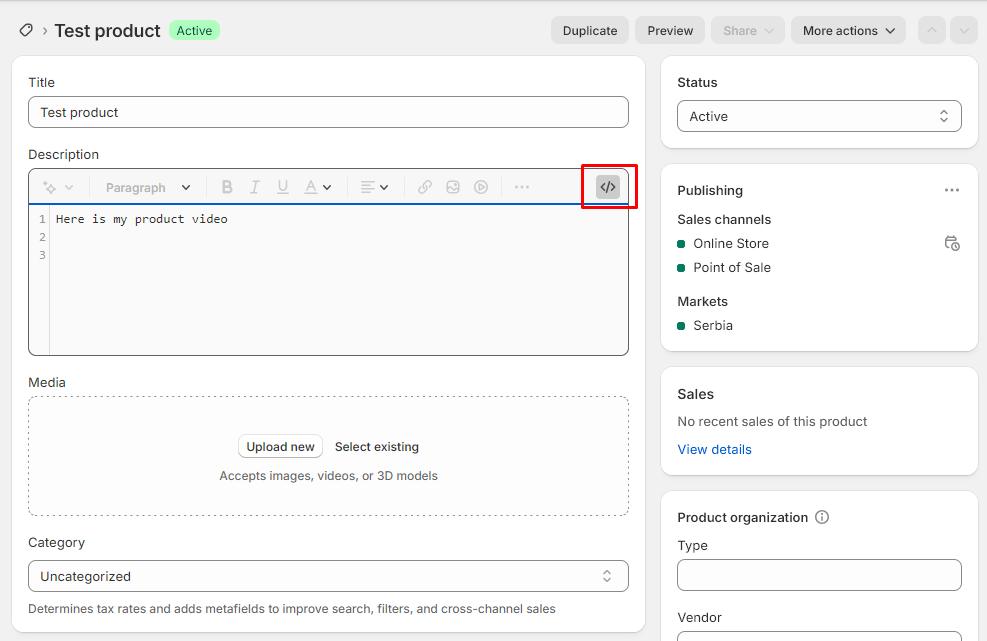
Task: Click the Type input field
Action: (x=819, y=575)
